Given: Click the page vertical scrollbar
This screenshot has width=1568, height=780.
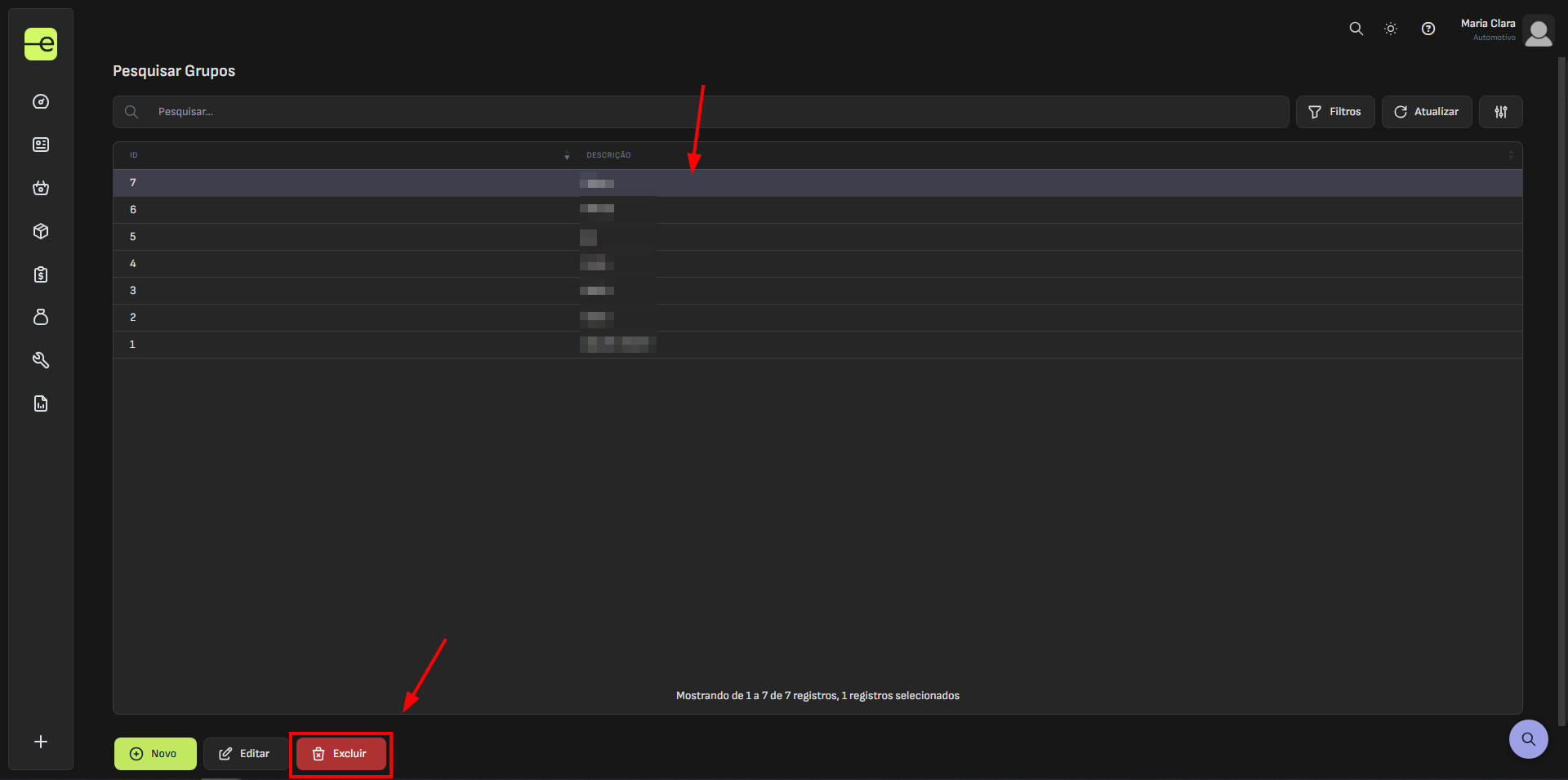Looking at the screenshot, I should click(1562, 392).
